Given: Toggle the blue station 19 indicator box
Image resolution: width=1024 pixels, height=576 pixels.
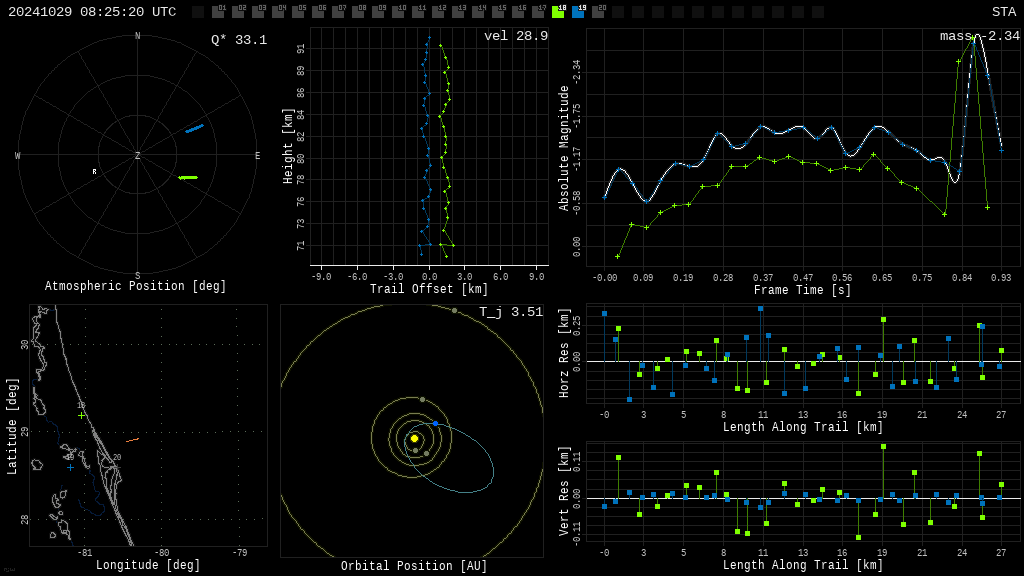Looking at the screenshot, I should pyautogui.click(x=578, y=12).
